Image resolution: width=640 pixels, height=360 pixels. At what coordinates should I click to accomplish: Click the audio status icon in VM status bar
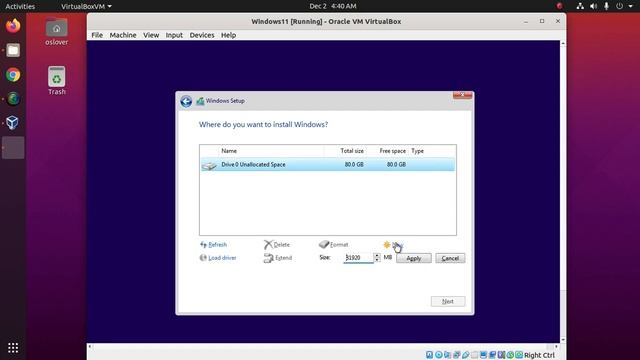tap(447, 355)
